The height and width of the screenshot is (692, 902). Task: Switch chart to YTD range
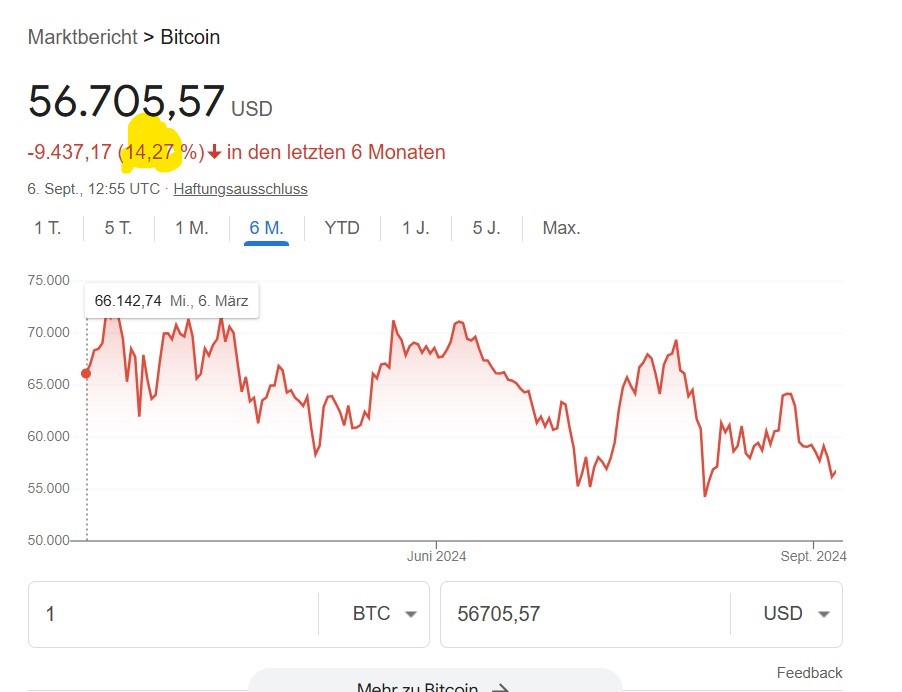click(342, 228)
